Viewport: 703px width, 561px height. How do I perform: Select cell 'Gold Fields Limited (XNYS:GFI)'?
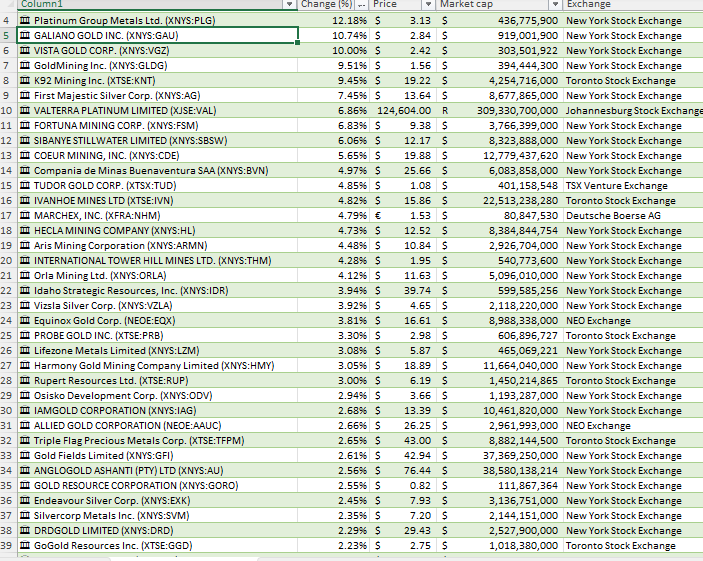[x=157, y=456]
